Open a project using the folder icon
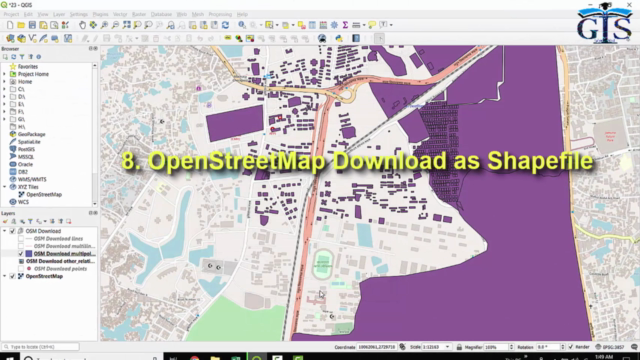This screenshot has height=360, width=640. click(x=21, y=25)
